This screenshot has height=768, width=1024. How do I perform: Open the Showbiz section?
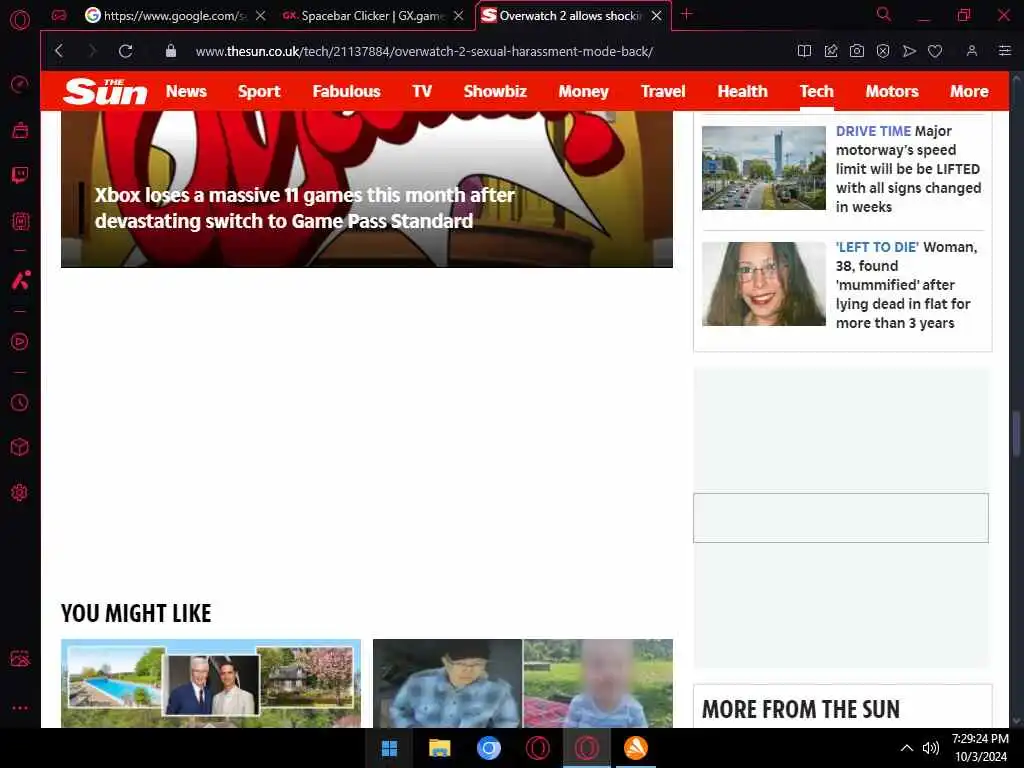(x=495, y=91)
